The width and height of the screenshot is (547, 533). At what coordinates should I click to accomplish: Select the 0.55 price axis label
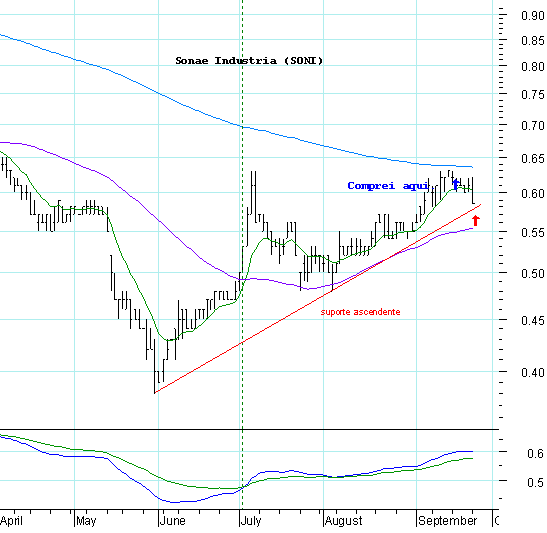coord(533,233)
